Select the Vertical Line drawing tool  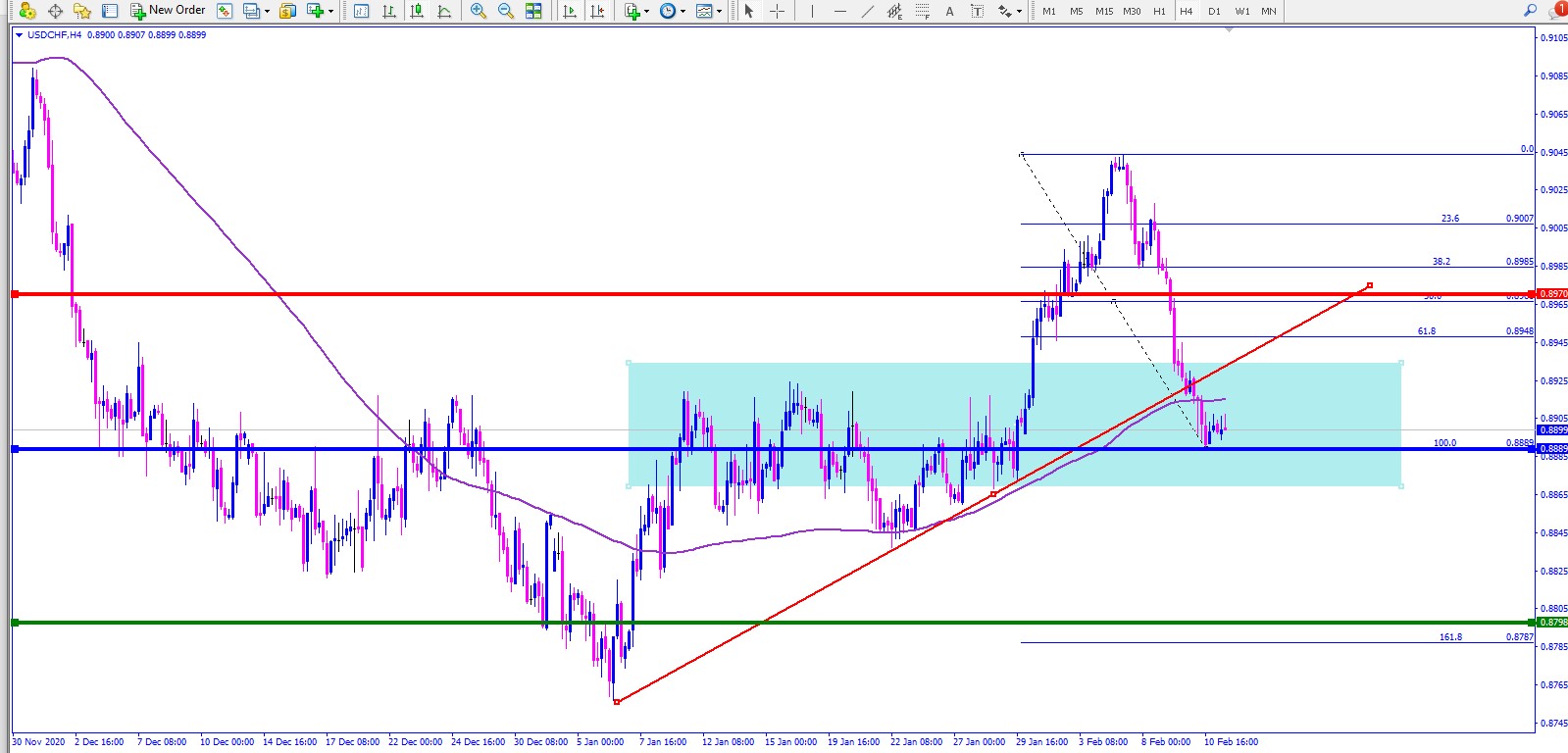(812, 11)
